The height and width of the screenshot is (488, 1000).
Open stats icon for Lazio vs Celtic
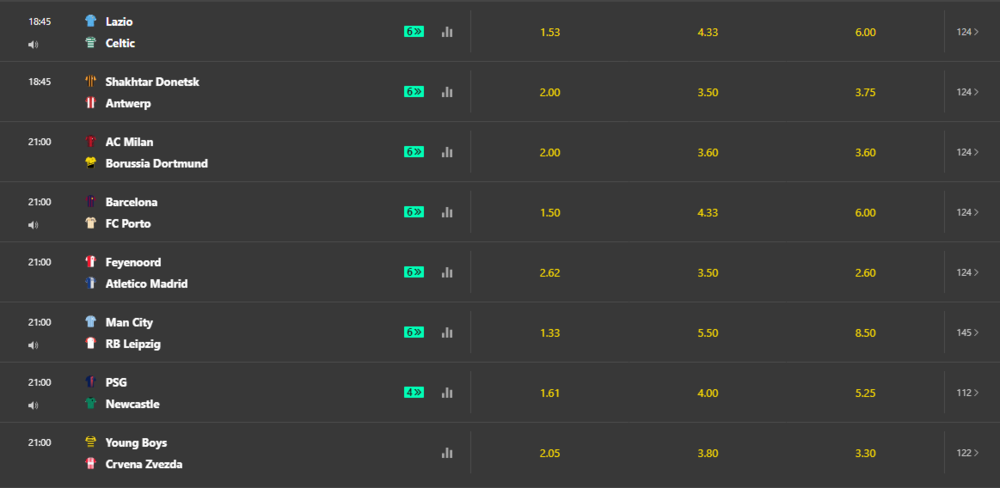point(447,32)
